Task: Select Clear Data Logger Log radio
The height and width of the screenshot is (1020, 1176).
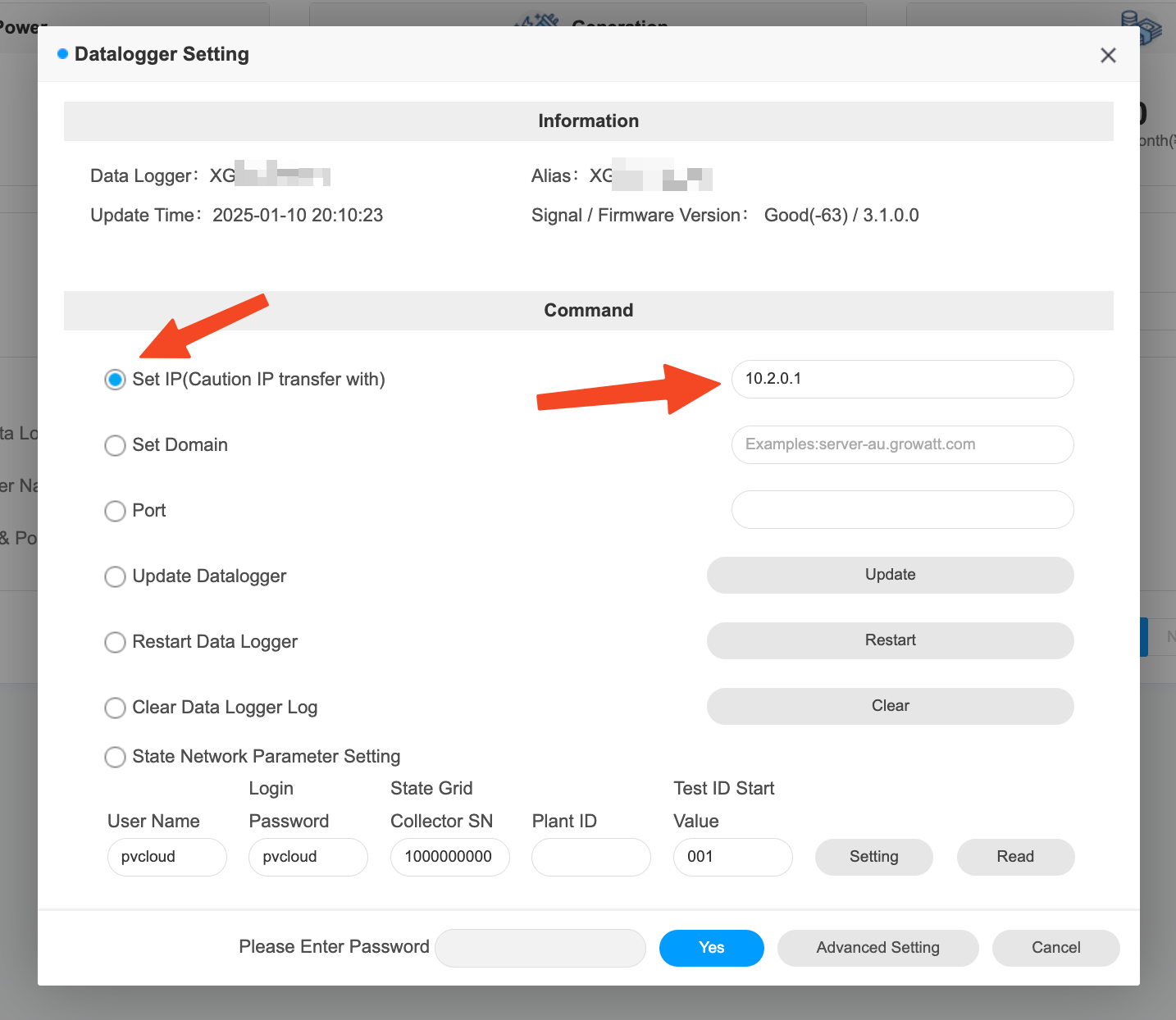Action: (116, 708)
